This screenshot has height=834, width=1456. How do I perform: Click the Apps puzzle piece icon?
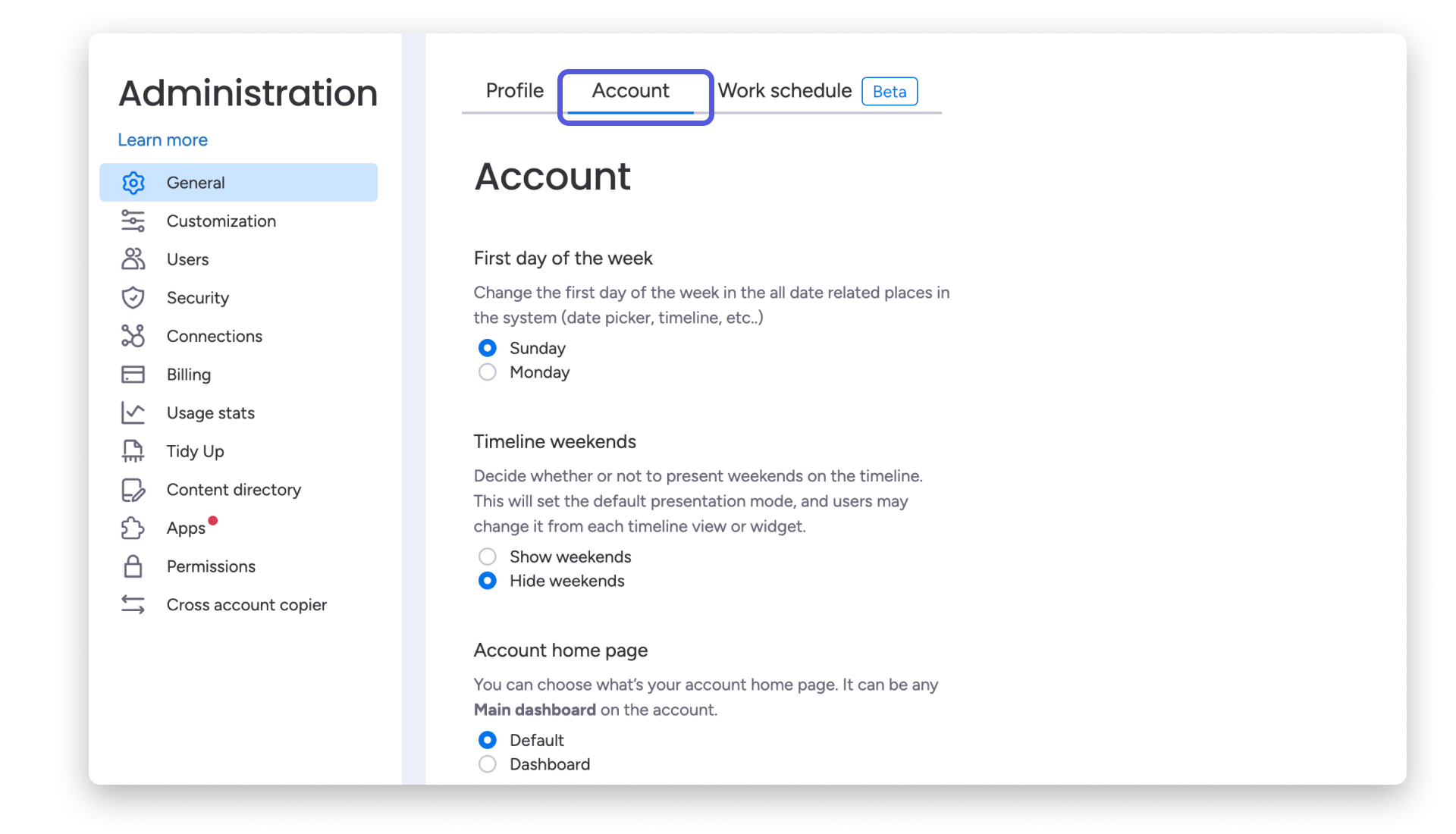point(133,528)
